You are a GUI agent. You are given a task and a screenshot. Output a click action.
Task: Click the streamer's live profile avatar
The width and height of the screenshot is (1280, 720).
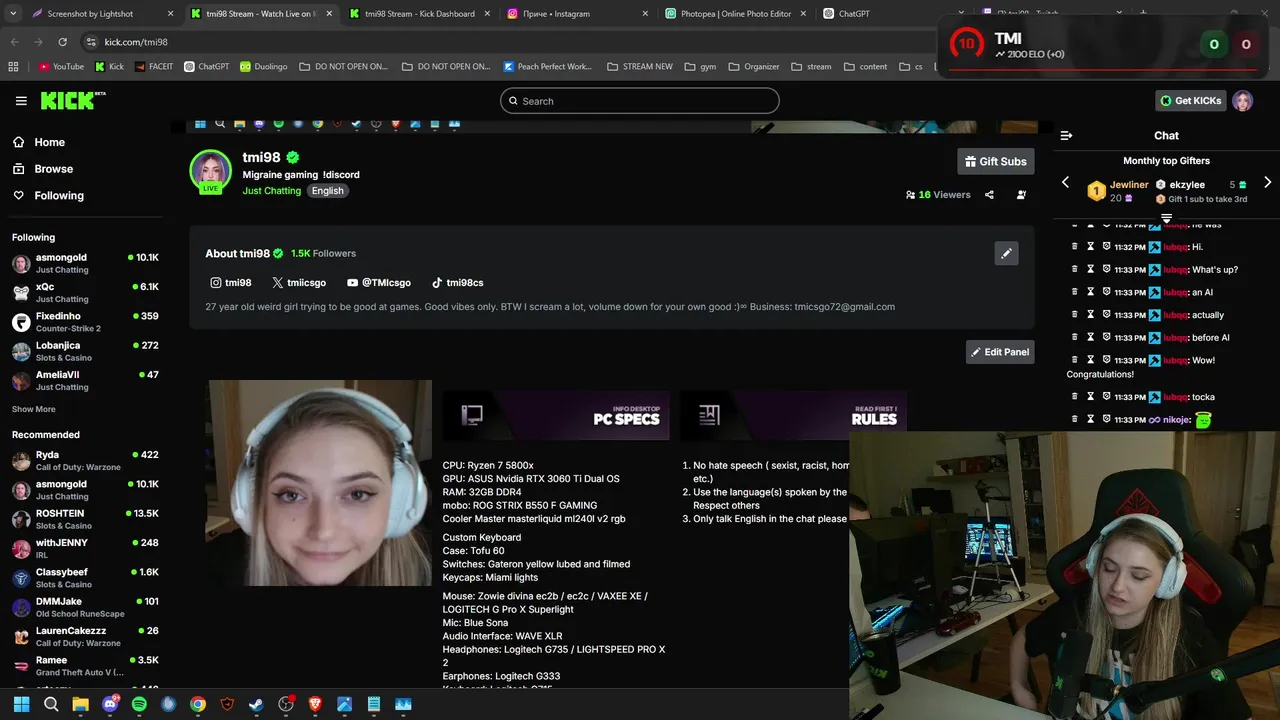(x=210, y=171)
